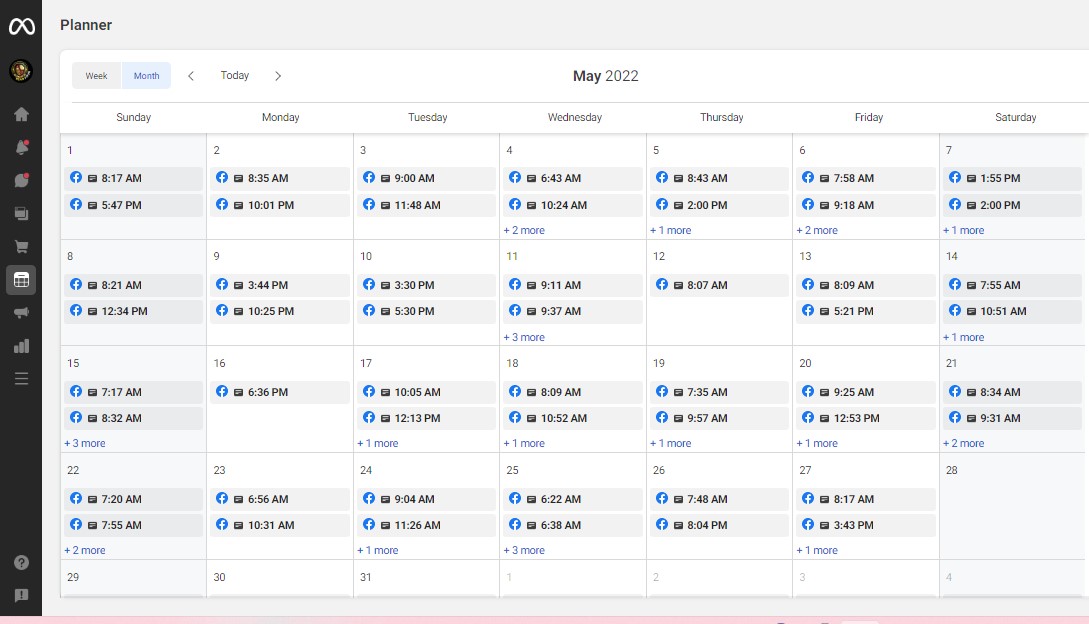Advance to the next month

[278, 76]
